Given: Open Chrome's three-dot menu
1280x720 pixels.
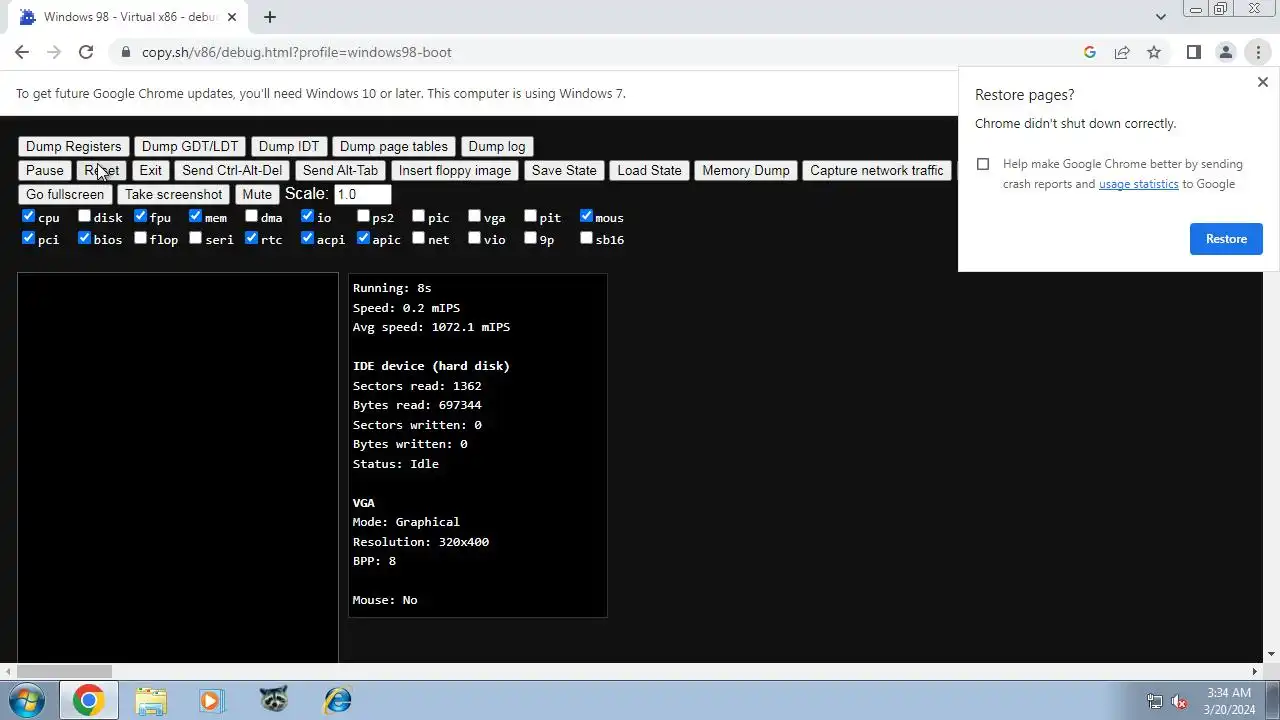Looking at the screenshot, I should point(1258,52).
